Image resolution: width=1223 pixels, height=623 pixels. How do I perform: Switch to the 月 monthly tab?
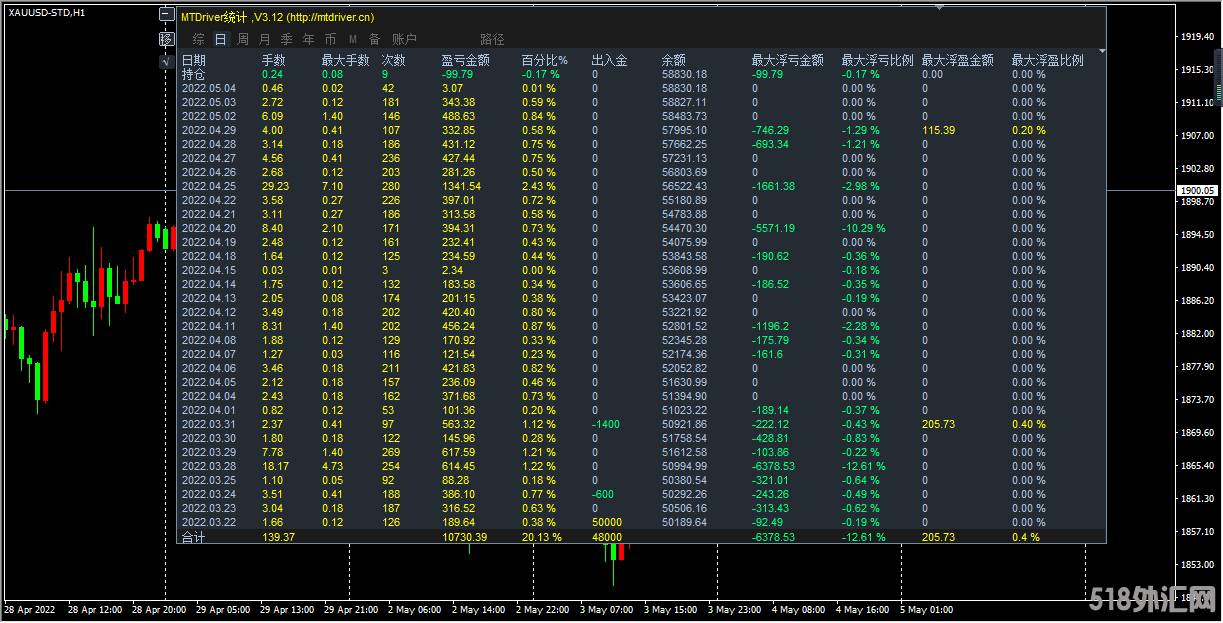click(265, 39)
